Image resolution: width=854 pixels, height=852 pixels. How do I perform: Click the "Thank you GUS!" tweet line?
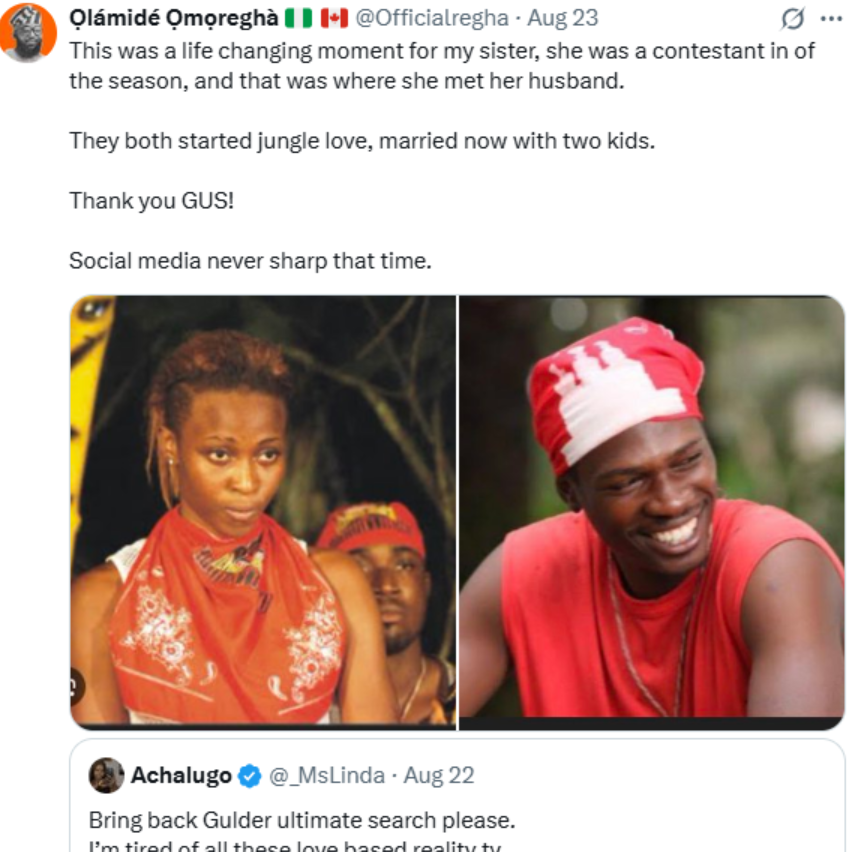pyautogui.click(x=151, y=201)
